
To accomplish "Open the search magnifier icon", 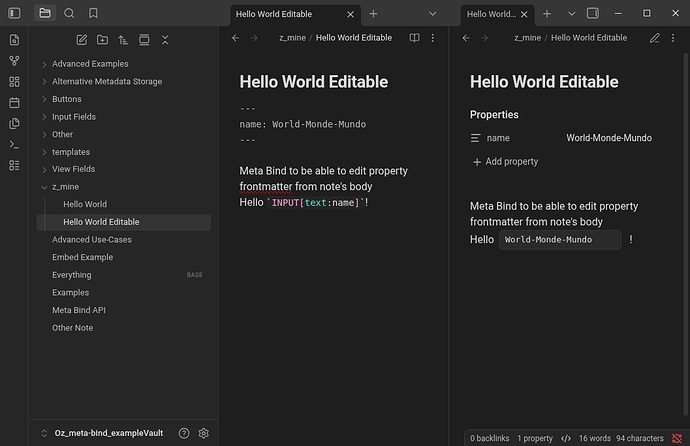I will 69,13.
